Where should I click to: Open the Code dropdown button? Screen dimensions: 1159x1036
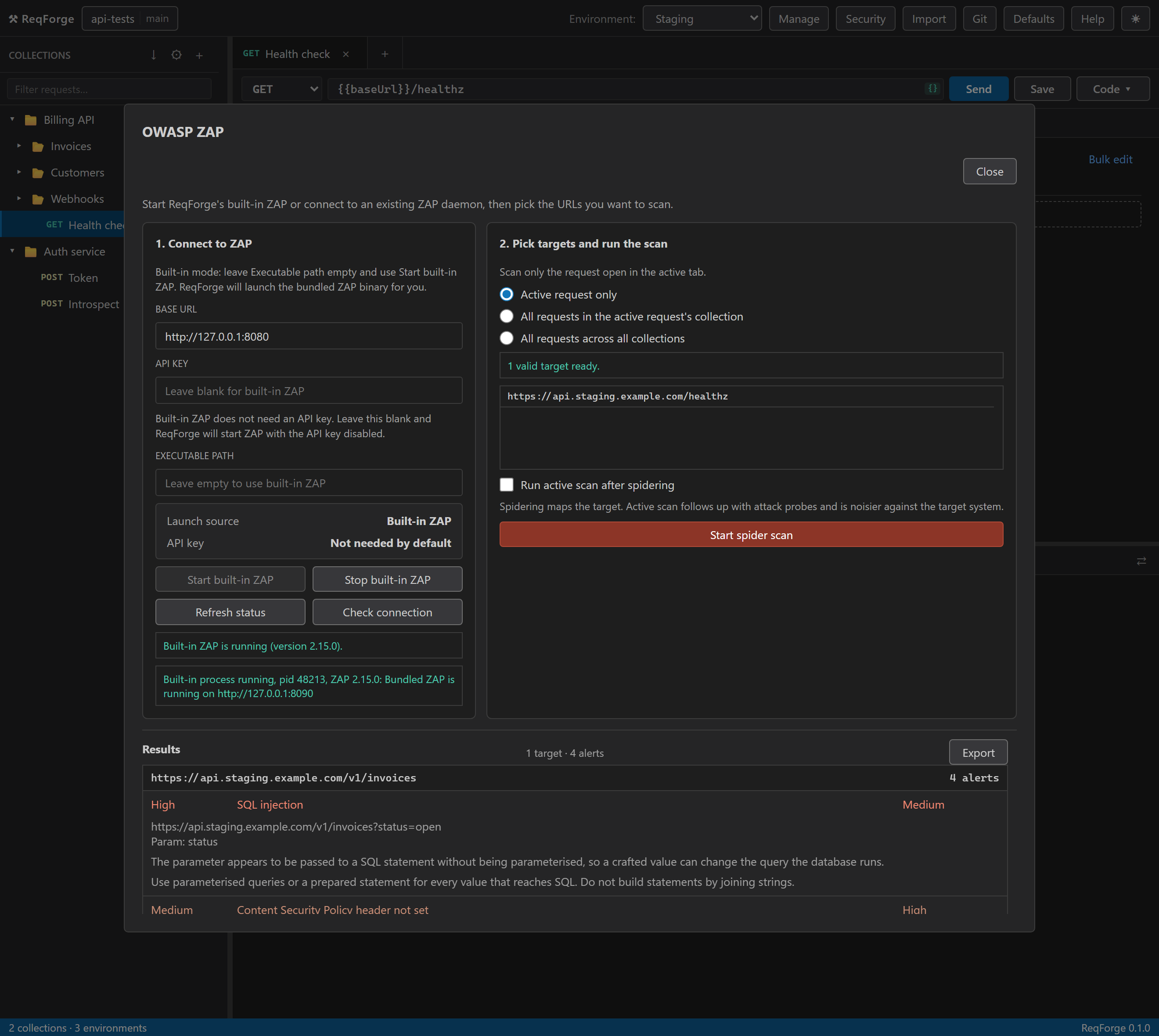(1112, 89)
